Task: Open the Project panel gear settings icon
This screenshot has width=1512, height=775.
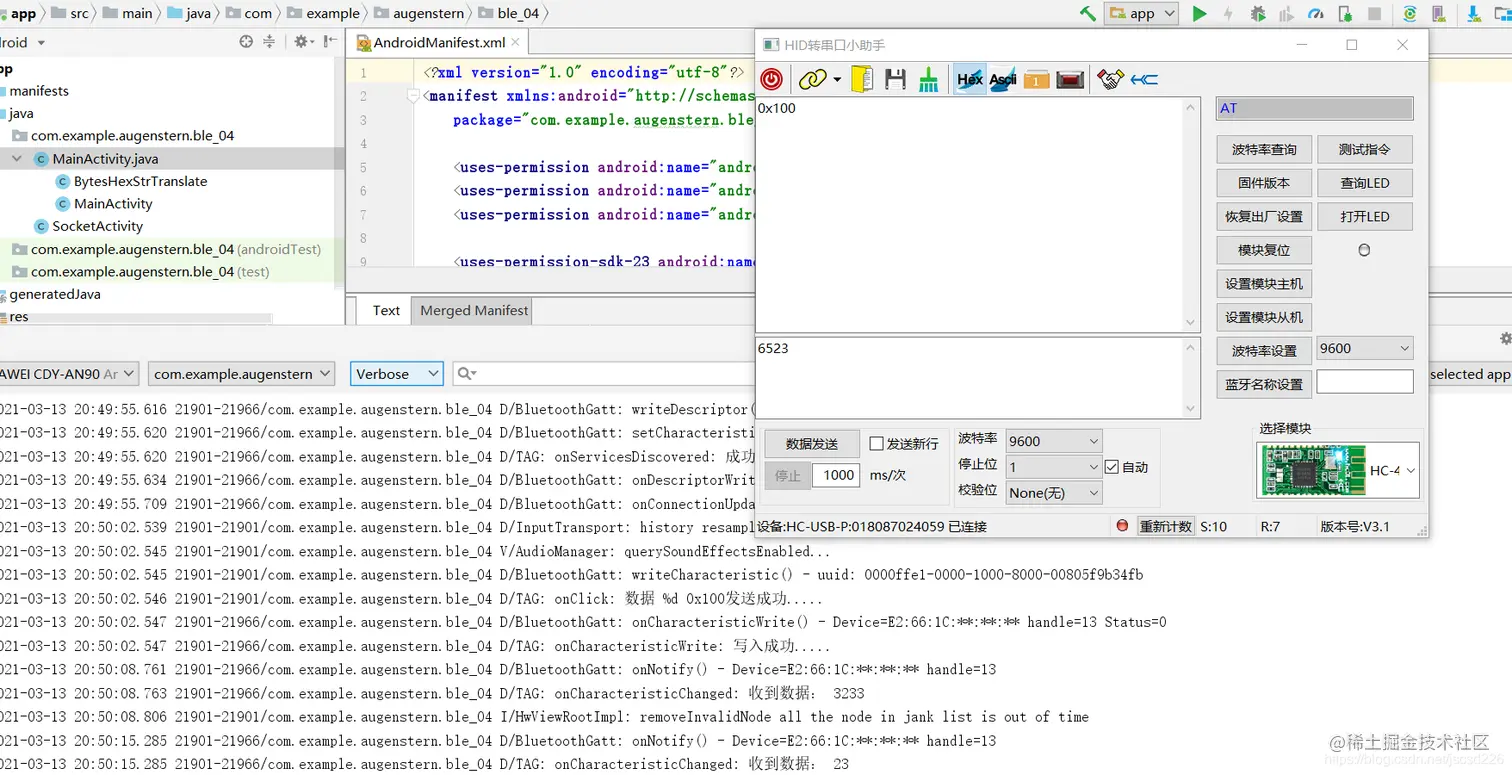Action: 301,42
